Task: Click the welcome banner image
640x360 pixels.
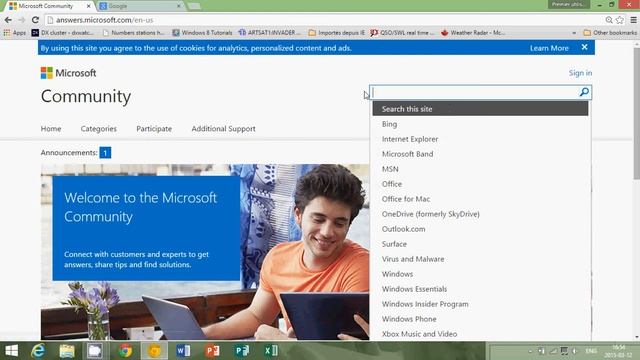Action: 205,252
